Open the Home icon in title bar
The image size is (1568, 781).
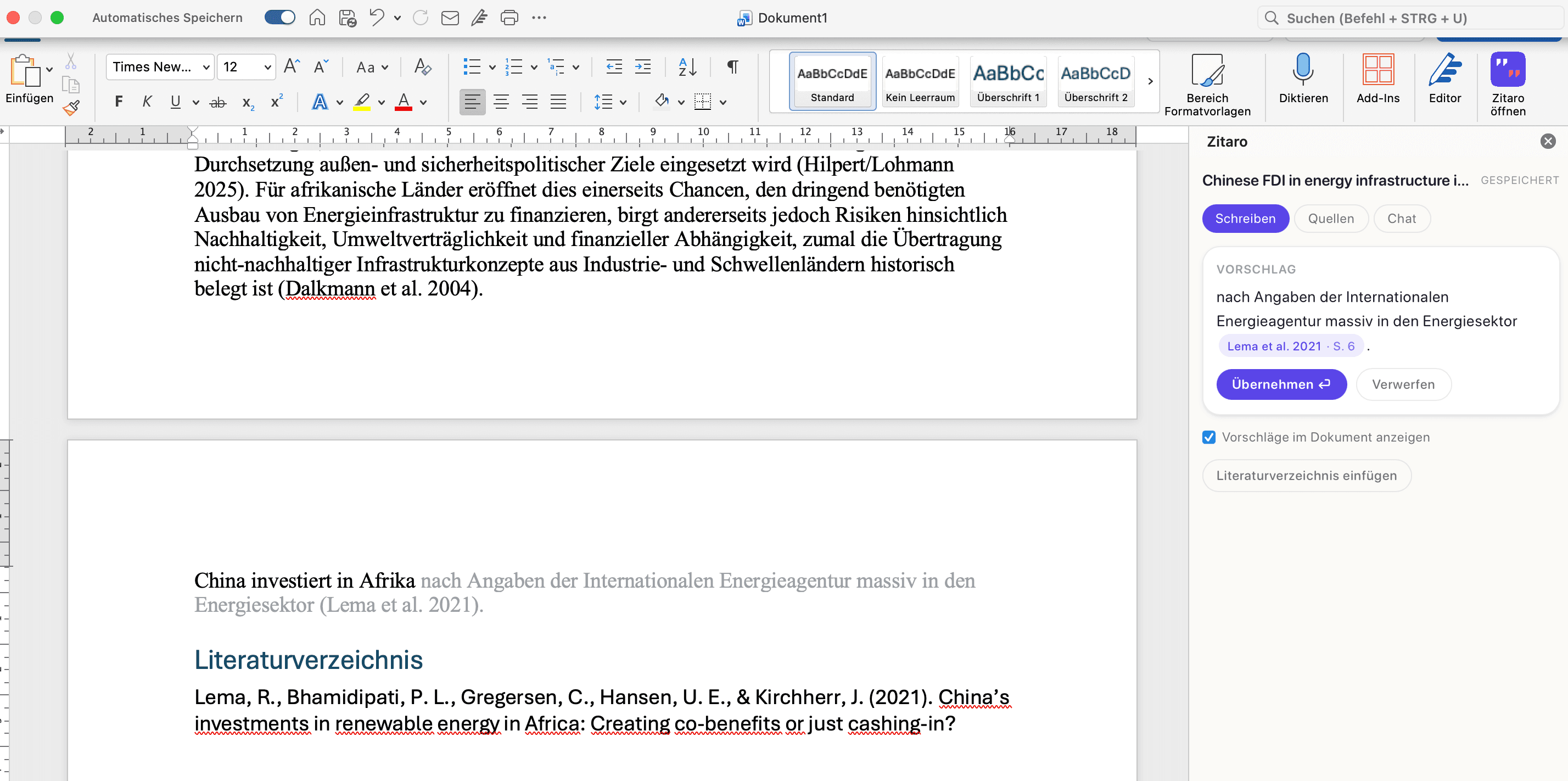(317, 18)
